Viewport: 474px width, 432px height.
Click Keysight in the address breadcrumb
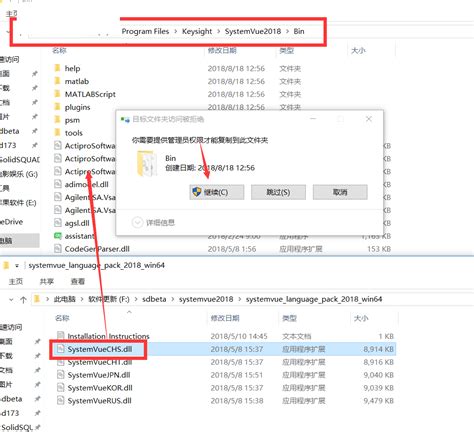tap(197, 31)
